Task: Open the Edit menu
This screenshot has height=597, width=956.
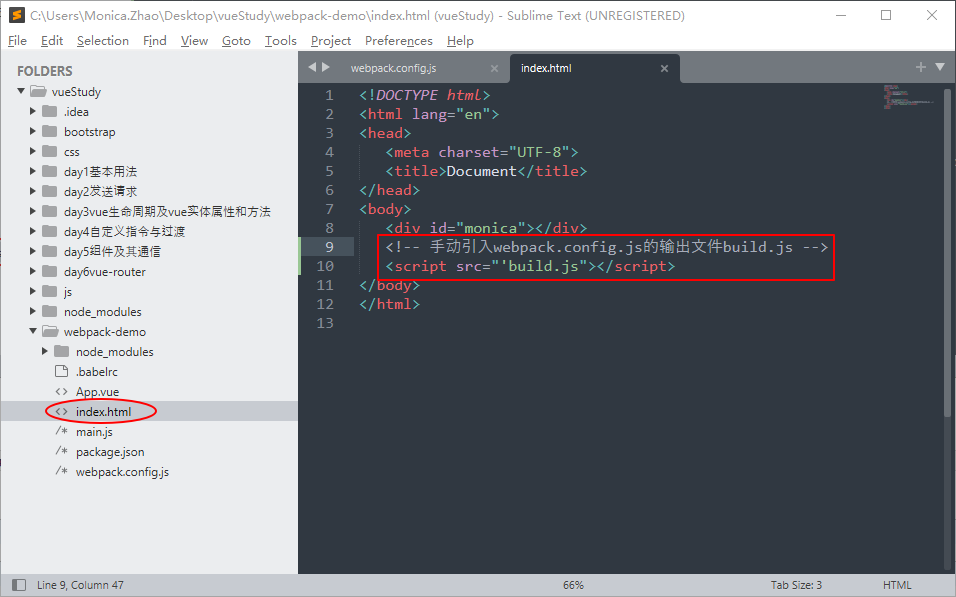Action: [x=52, y=41]
